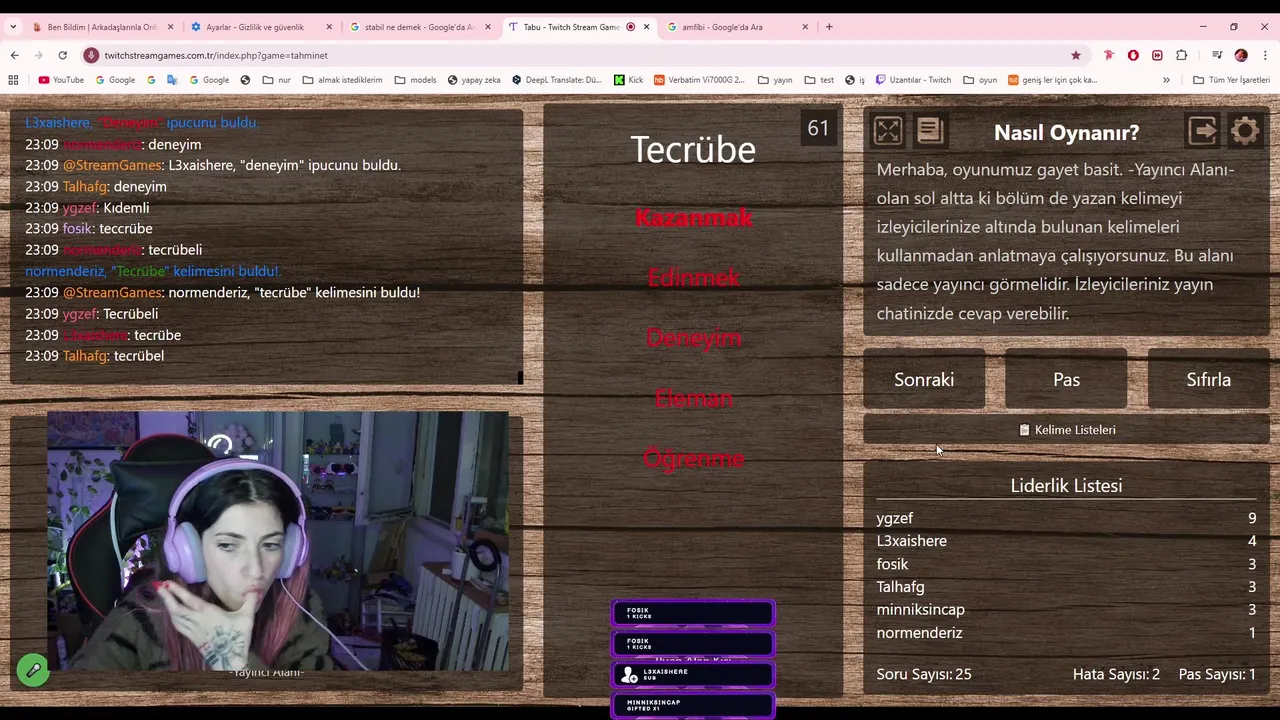The height and width of the screenshot is (720, 1280).
Task: Click the streamer webcam video
Action: click(x=278, y=540)
